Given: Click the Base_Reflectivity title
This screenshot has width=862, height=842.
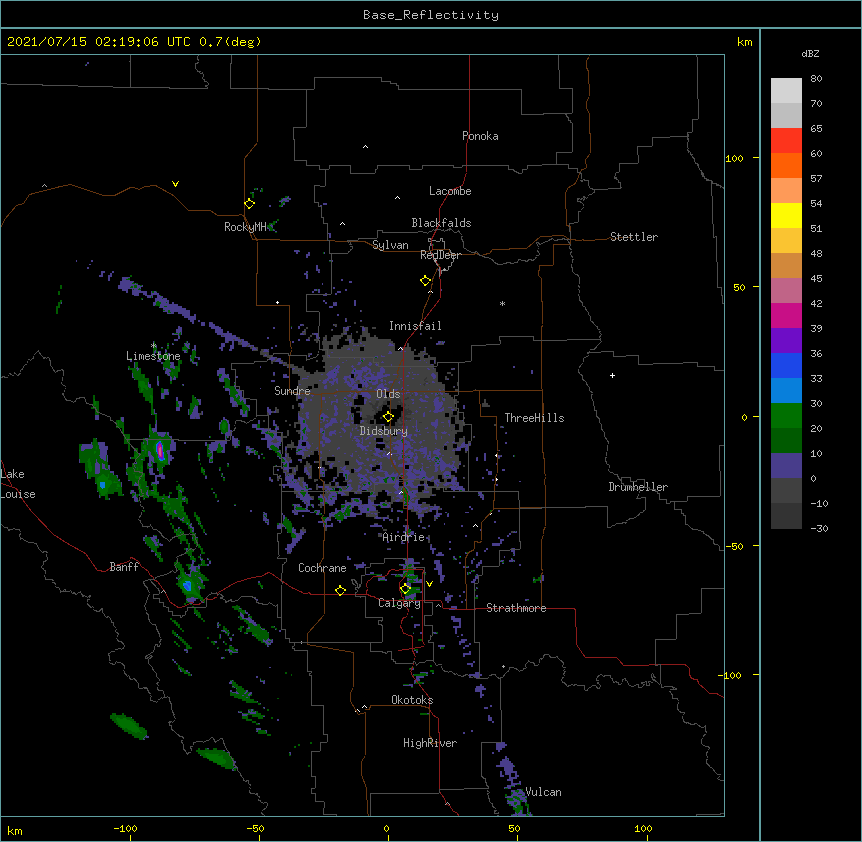Looking at the screenshot, I should point(431,15).
